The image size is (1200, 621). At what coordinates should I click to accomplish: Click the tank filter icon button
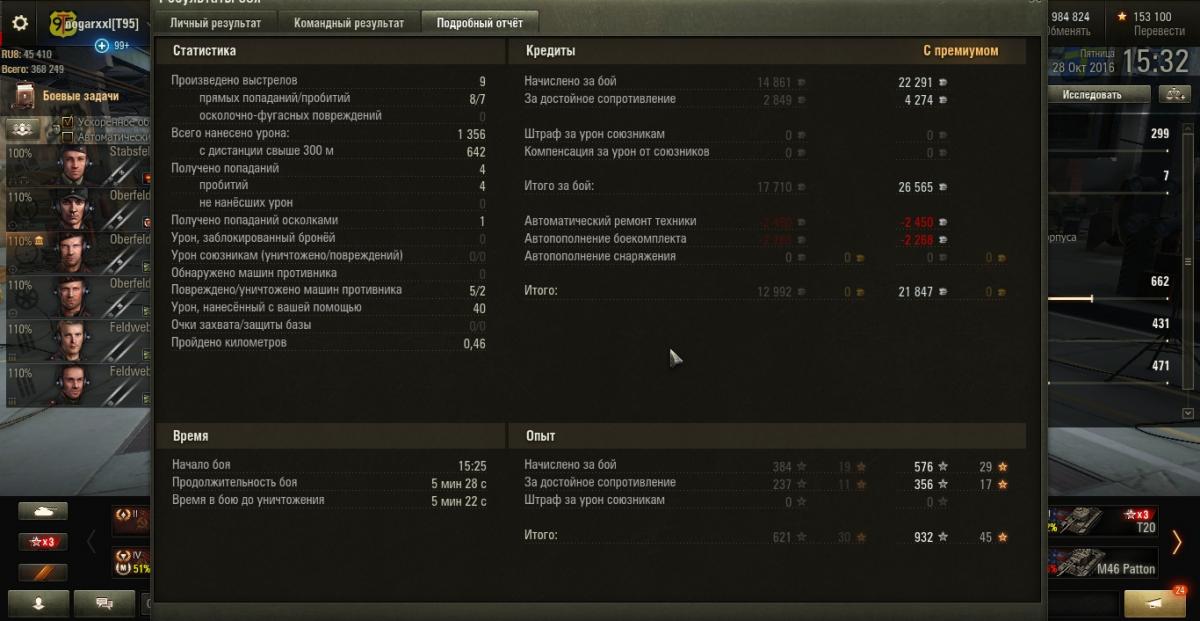[x=43, y=511]
